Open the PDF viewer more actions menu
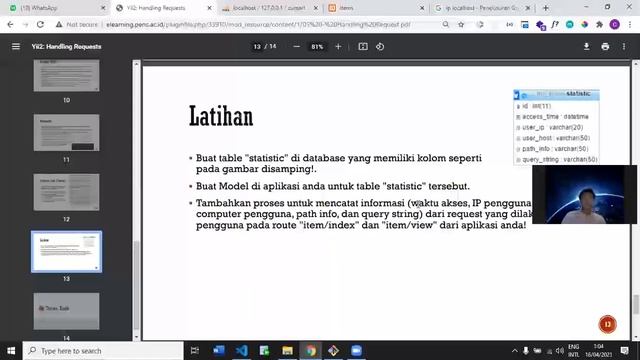This screenshot has width=640, height=360. (x=624, y=47)
